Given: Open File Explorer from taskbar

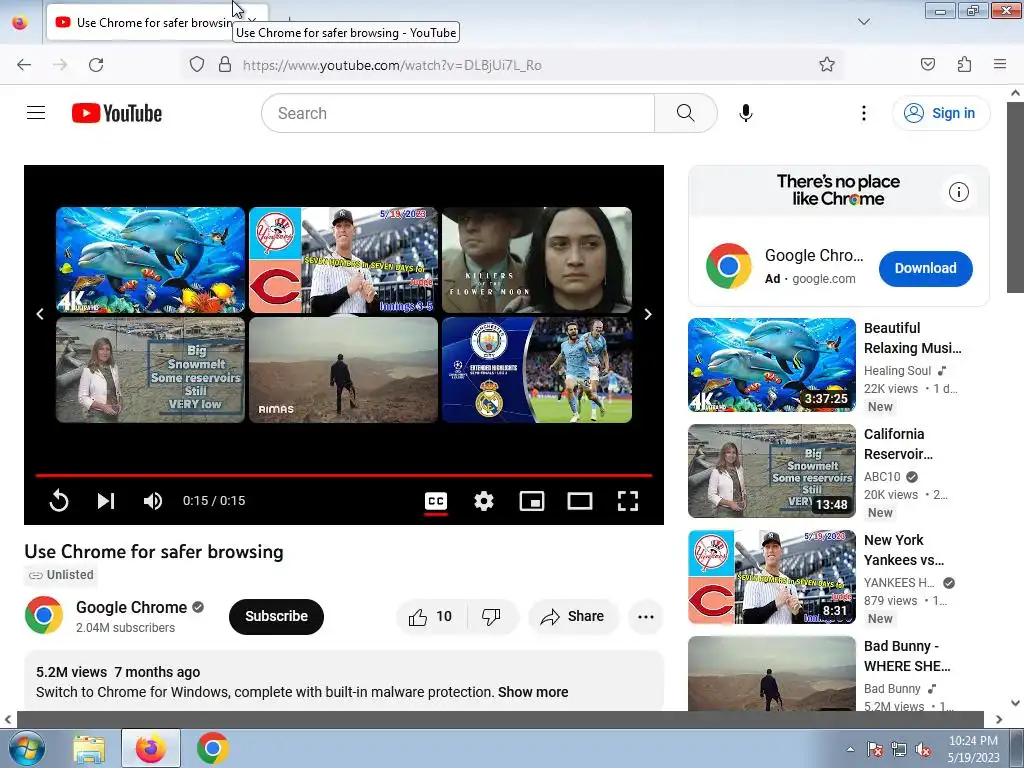Looking at the screenshot, I should pyautogui.click(x=89, y=748).
